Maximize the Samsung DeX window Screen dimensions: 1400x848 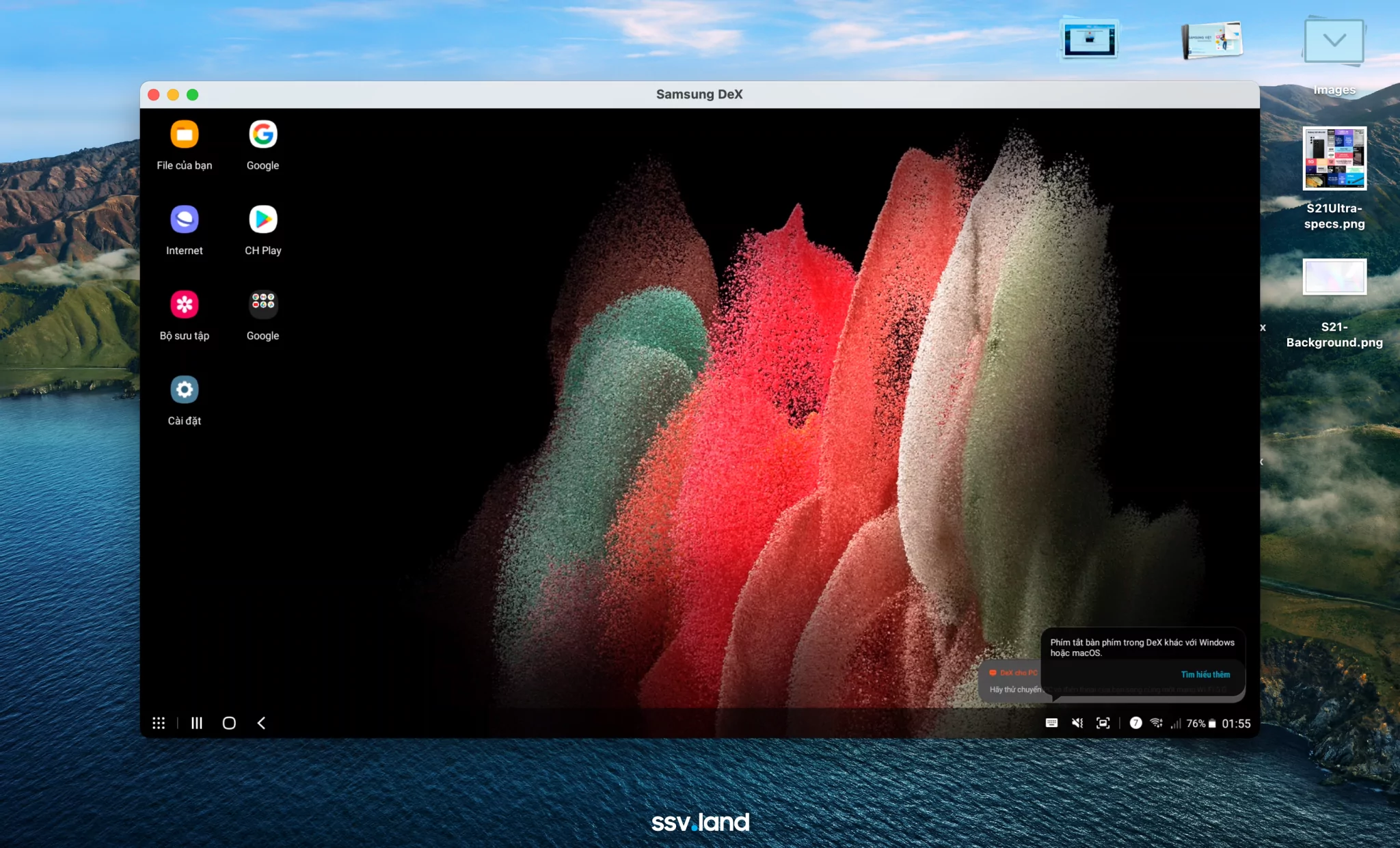point(193,95)
